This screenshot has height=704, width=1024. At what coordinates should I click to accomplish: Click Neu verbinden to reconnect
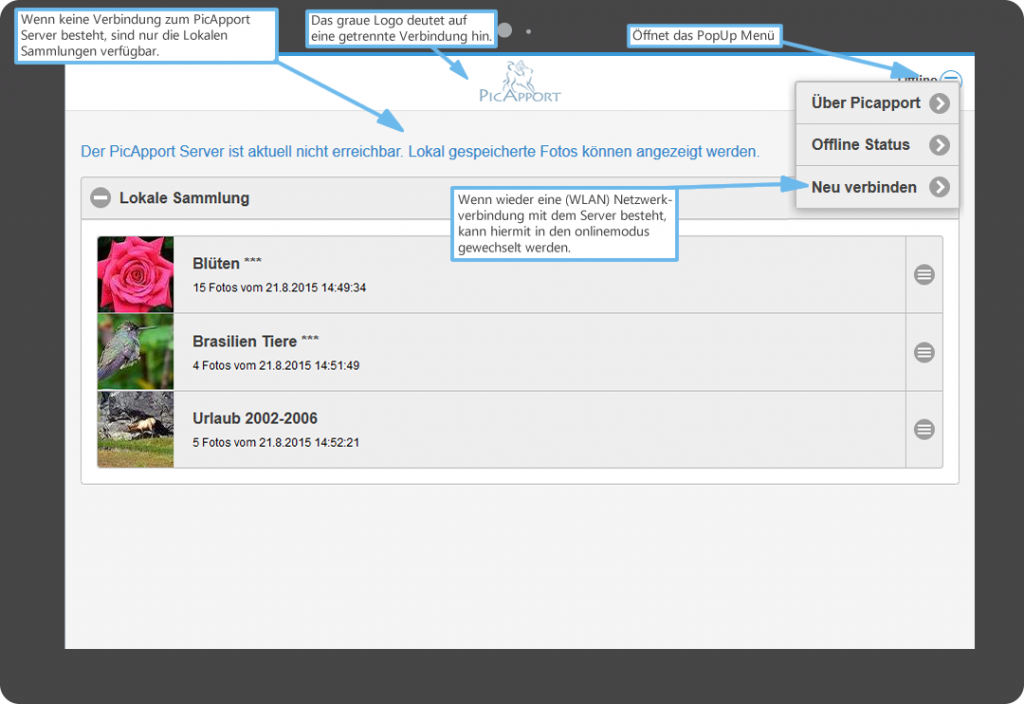[x=864, y=187]
